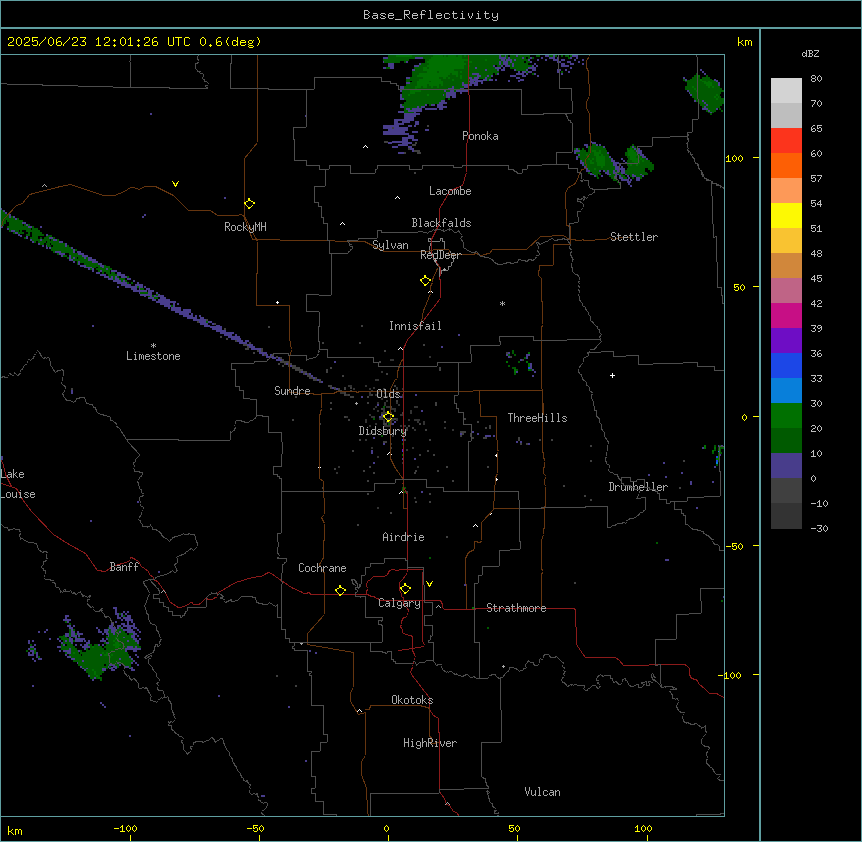
Task: Click the Didsbury town label
Action: click(383, 431)
